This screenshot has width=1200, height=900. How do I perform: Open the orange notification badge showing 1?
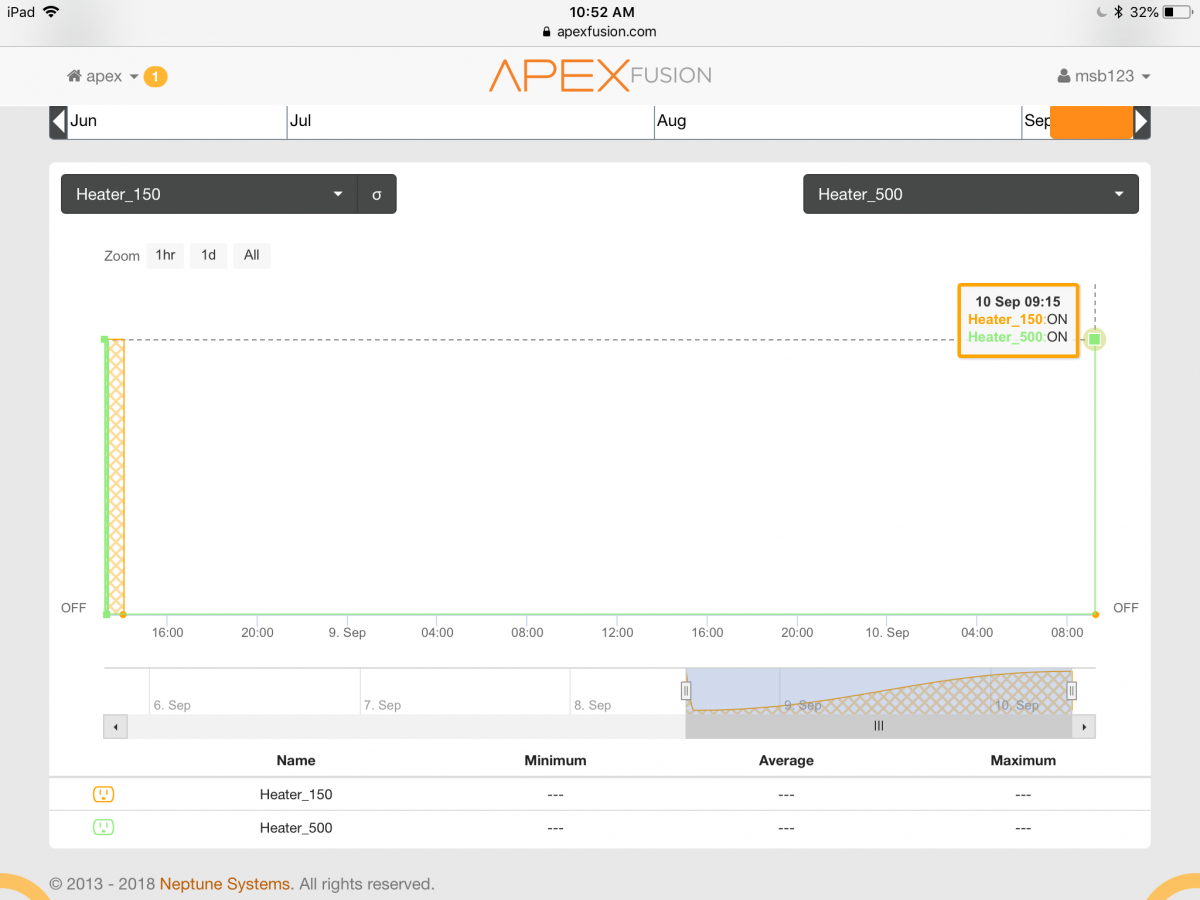pos(155,77)
